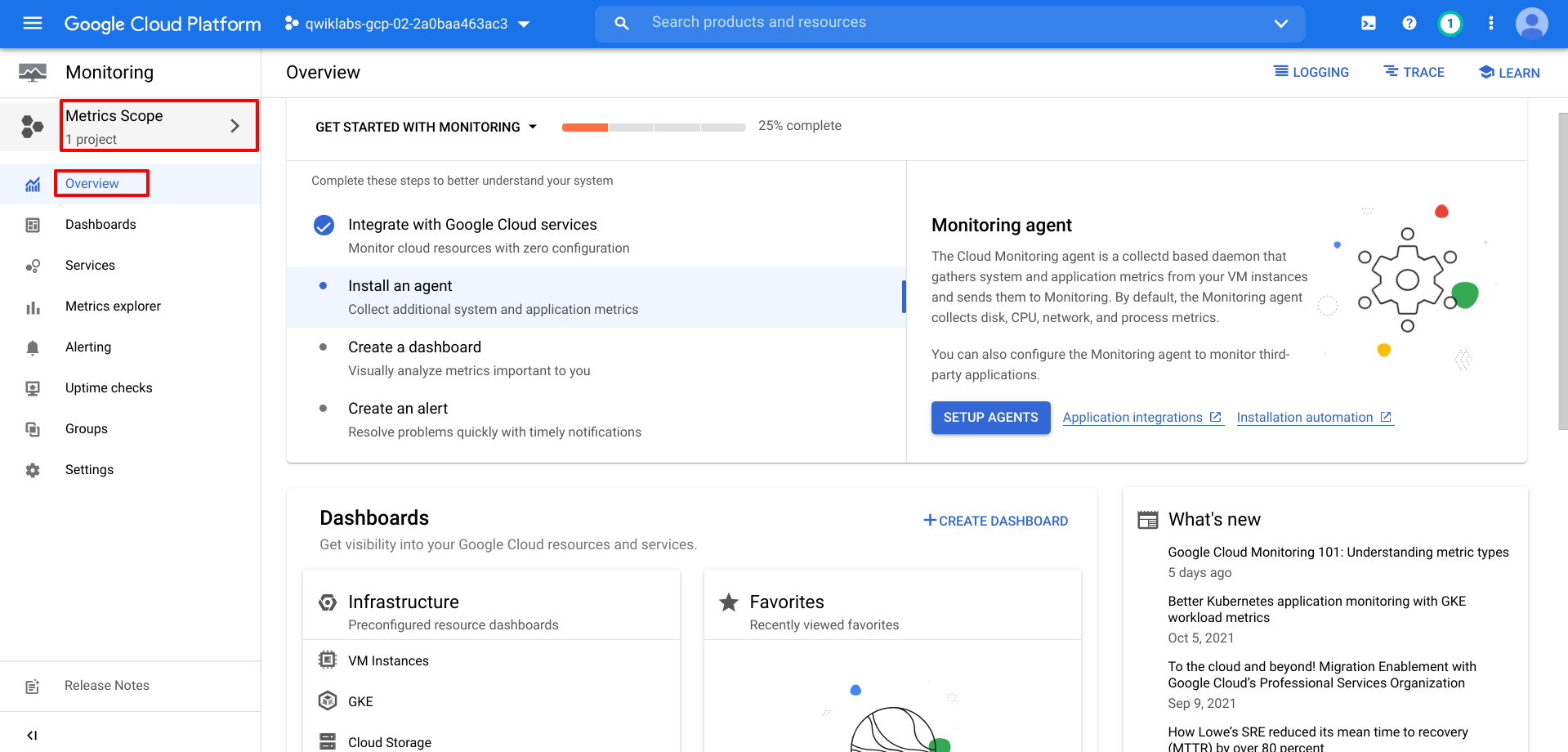Click the Services sidebar icon

33,266
